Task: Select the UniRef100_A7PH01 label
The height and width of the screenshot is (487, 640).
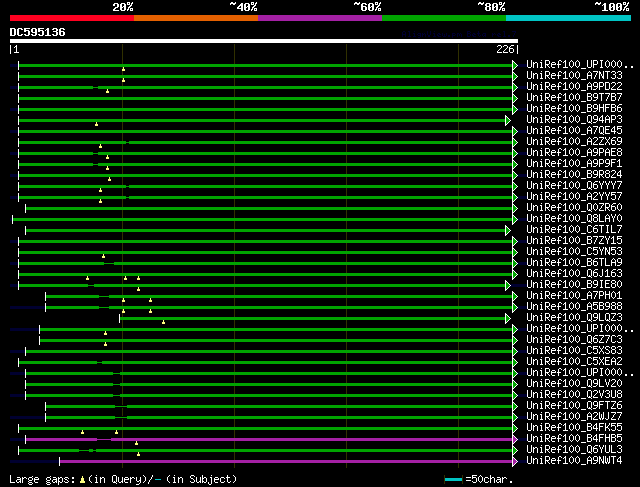Action: (x=574, y=296)
